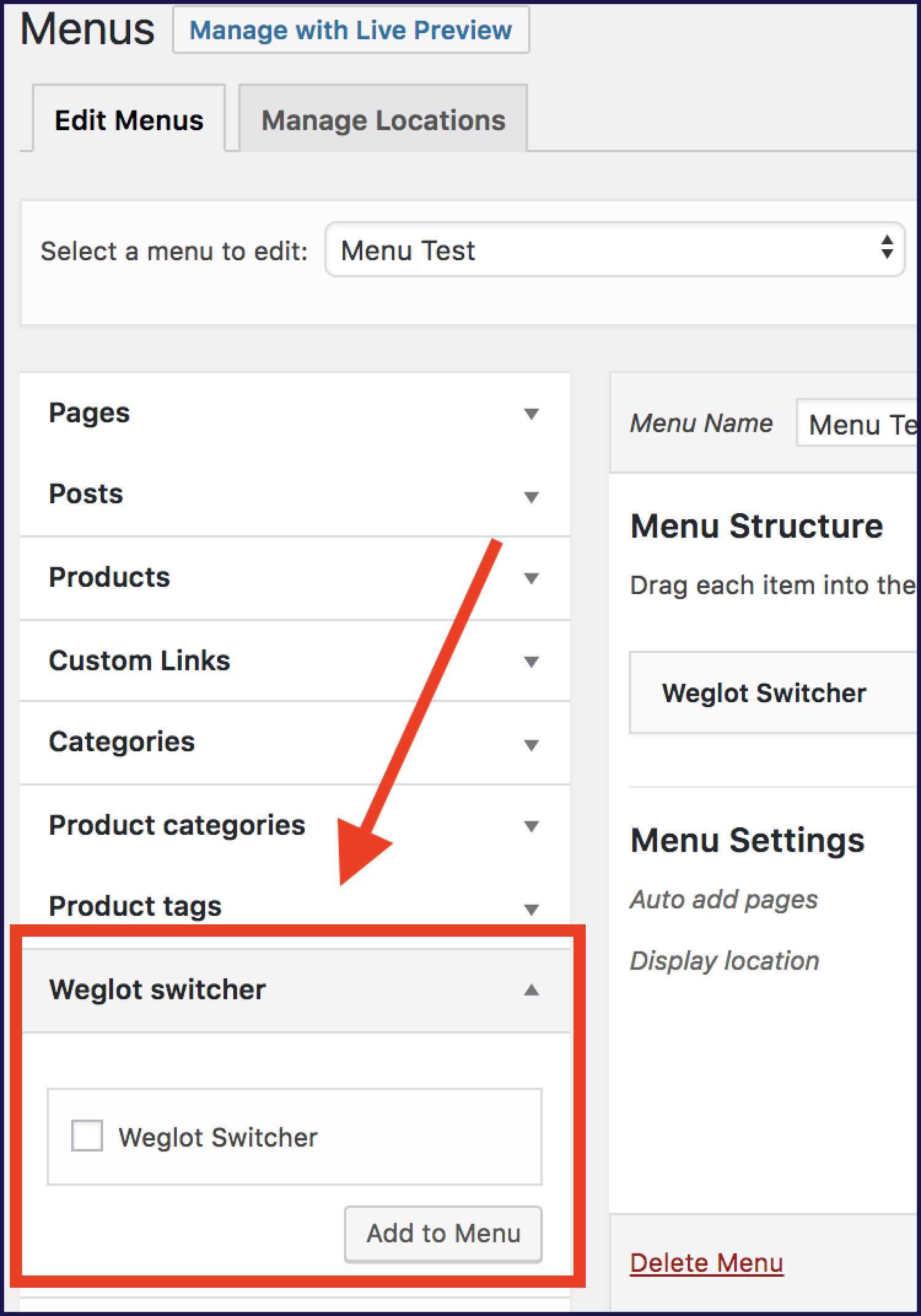
Task: Click the Pages panel title
Action: tap(89, 412)
